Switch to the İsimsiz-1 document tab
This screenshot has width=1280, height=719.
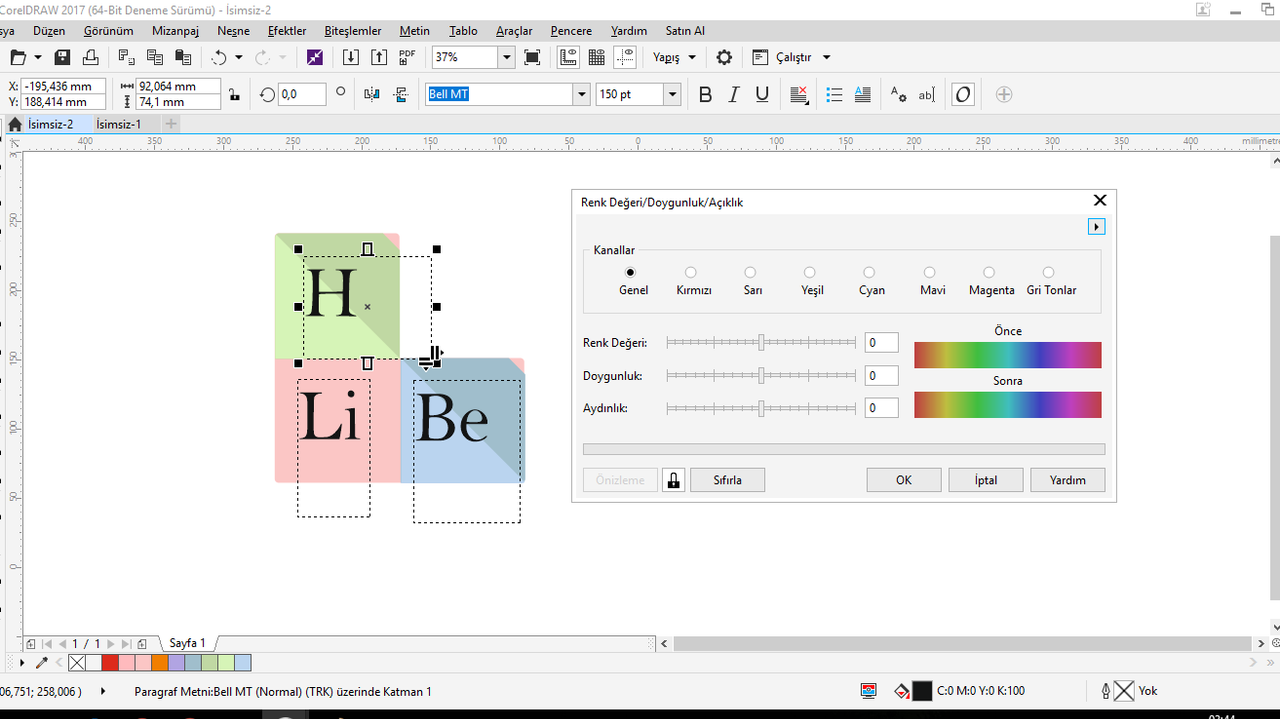point(118,124)
